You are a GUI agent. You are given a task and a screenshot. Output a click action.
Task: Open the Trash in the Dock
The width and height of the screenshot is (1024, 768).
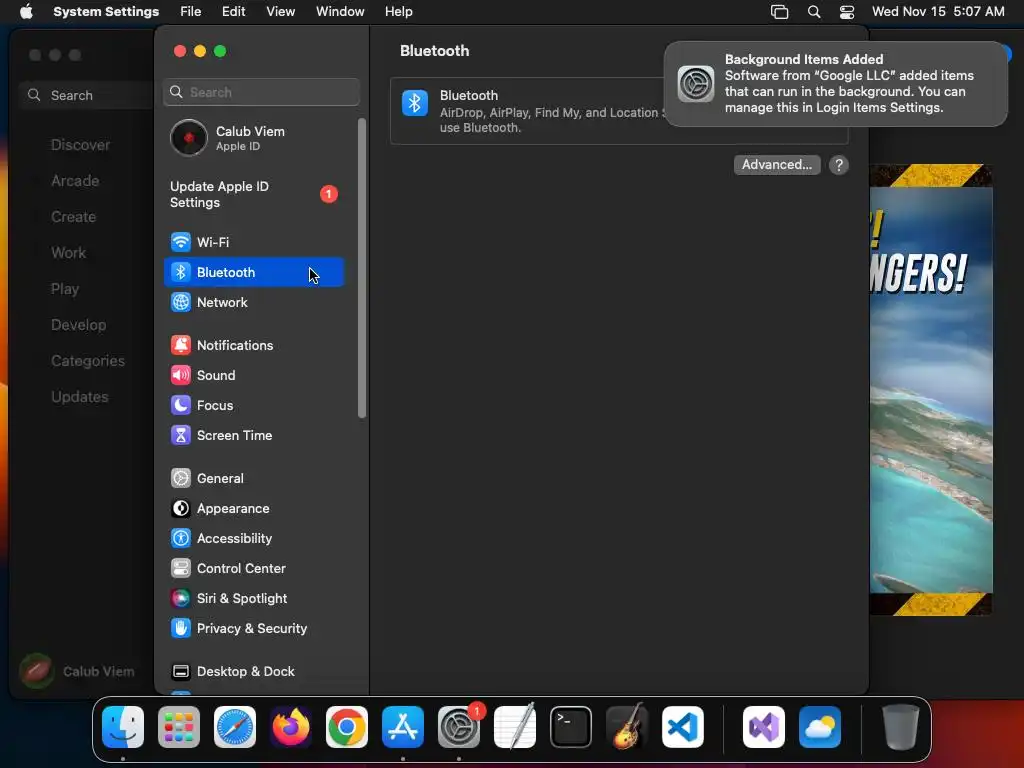coord(901,727)
